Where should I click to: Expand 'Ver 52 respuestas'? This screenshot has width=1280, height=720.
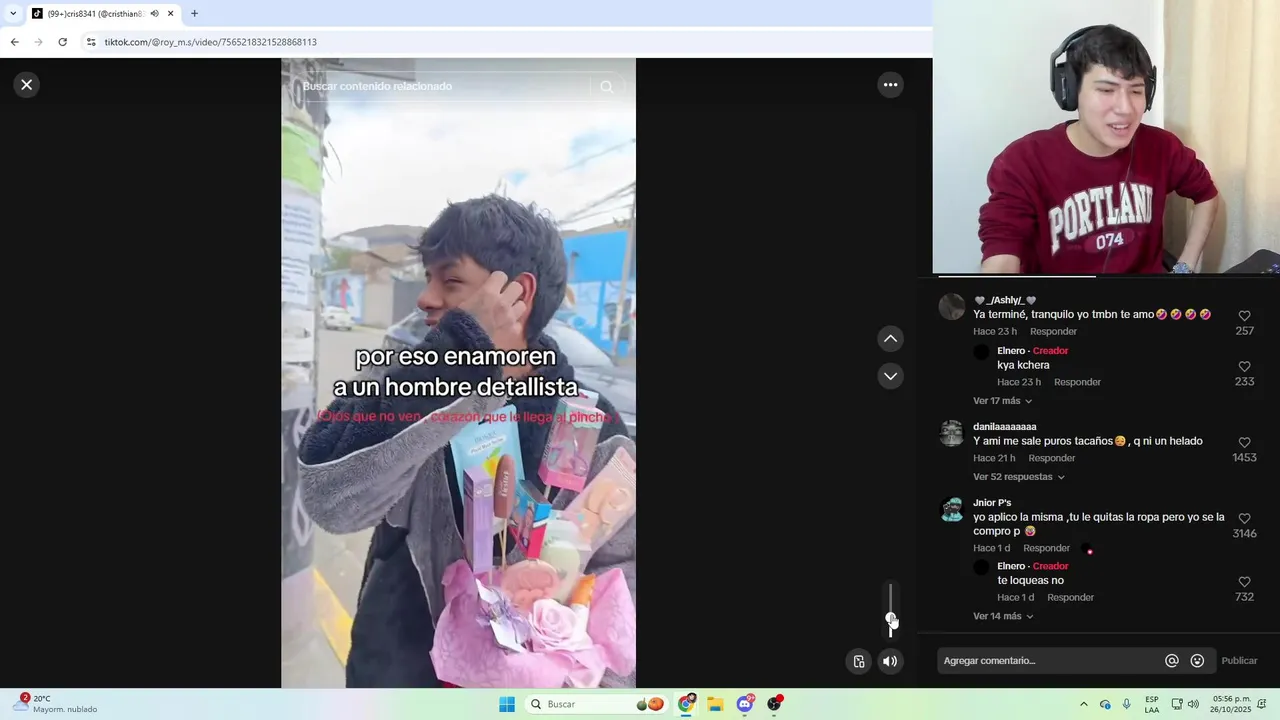(x=1019, y=477)
